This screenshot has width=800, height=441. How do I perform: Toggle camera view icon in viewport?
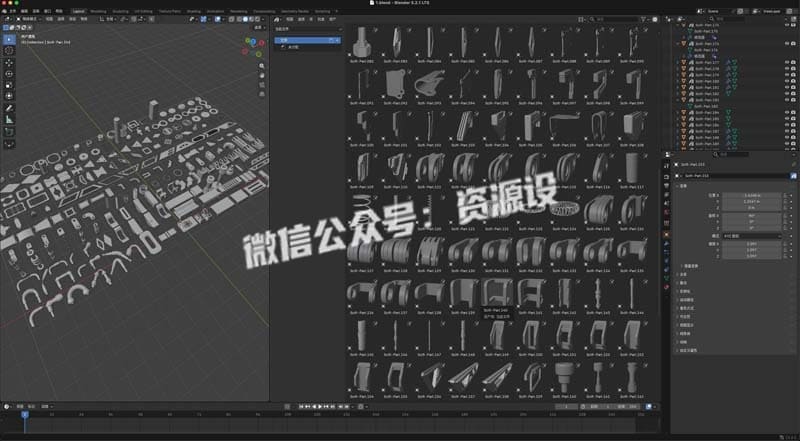coord(262,84)
